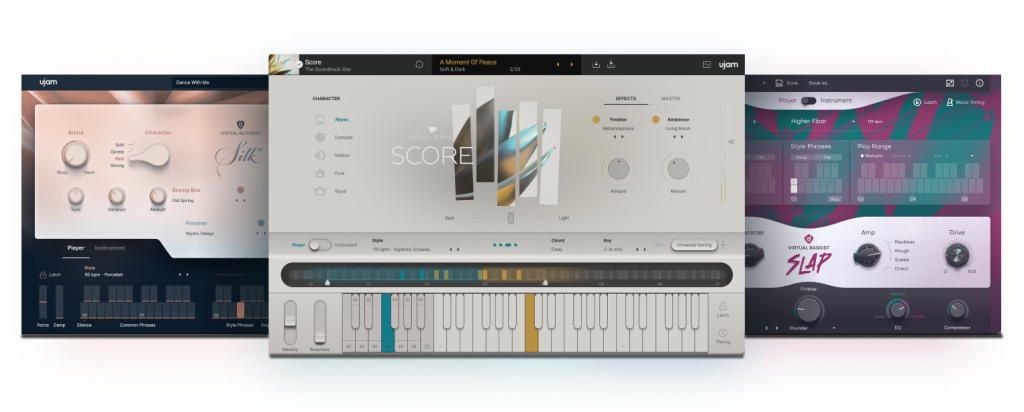The image size is (1024, 412).
Task: Click the Micro Timing metronome icon in Slap
Action: pos(949,101)
